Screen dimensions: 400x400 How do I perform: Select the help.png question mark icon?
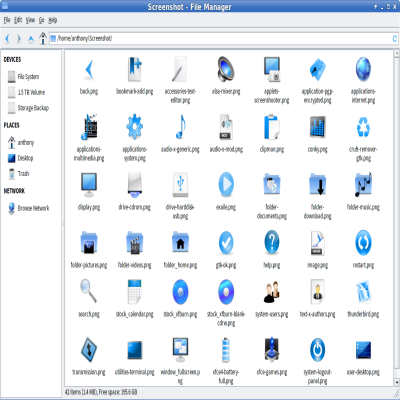coord(272,242)
